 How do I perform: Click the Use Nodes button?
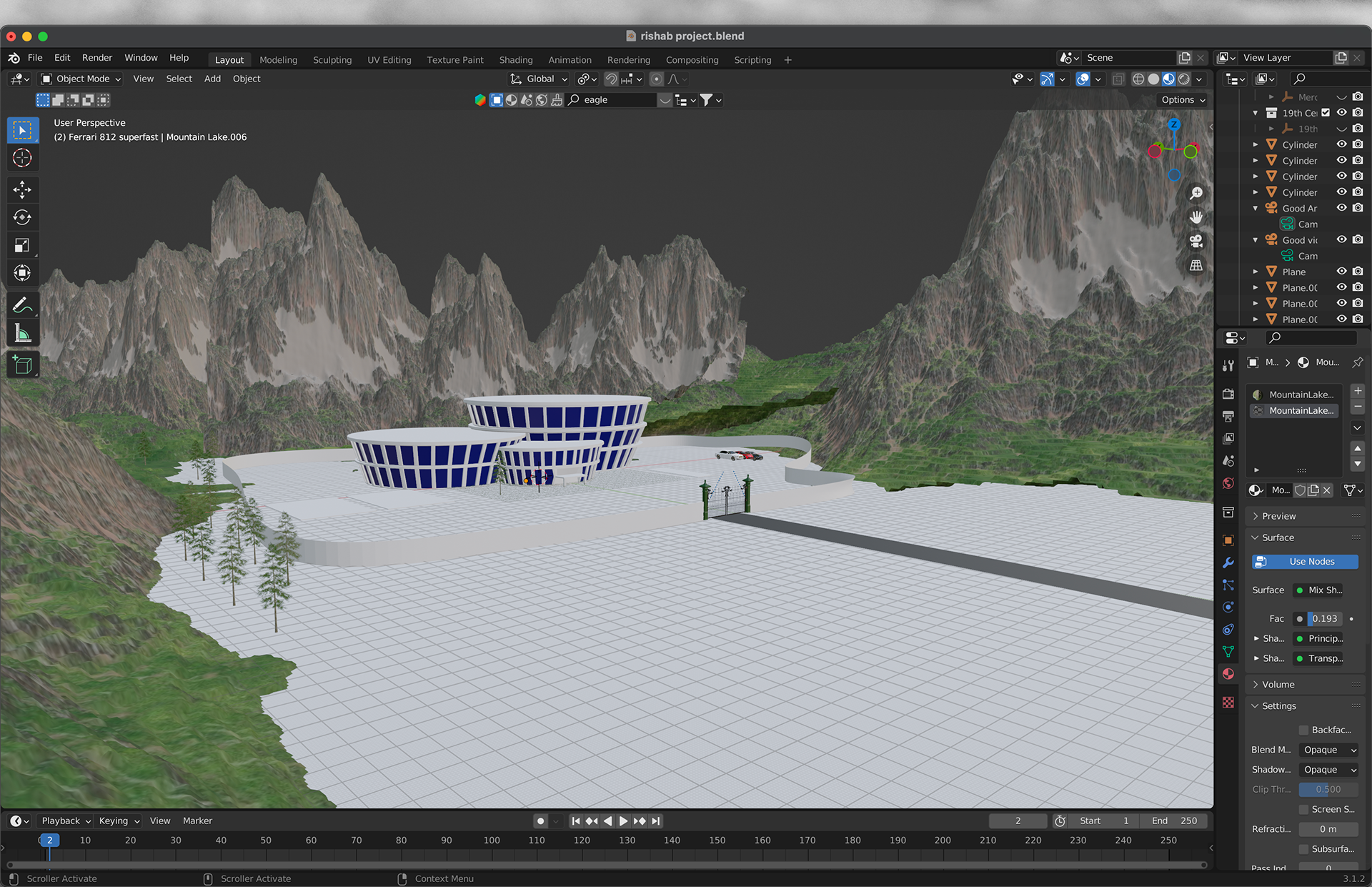(1305, 562)
